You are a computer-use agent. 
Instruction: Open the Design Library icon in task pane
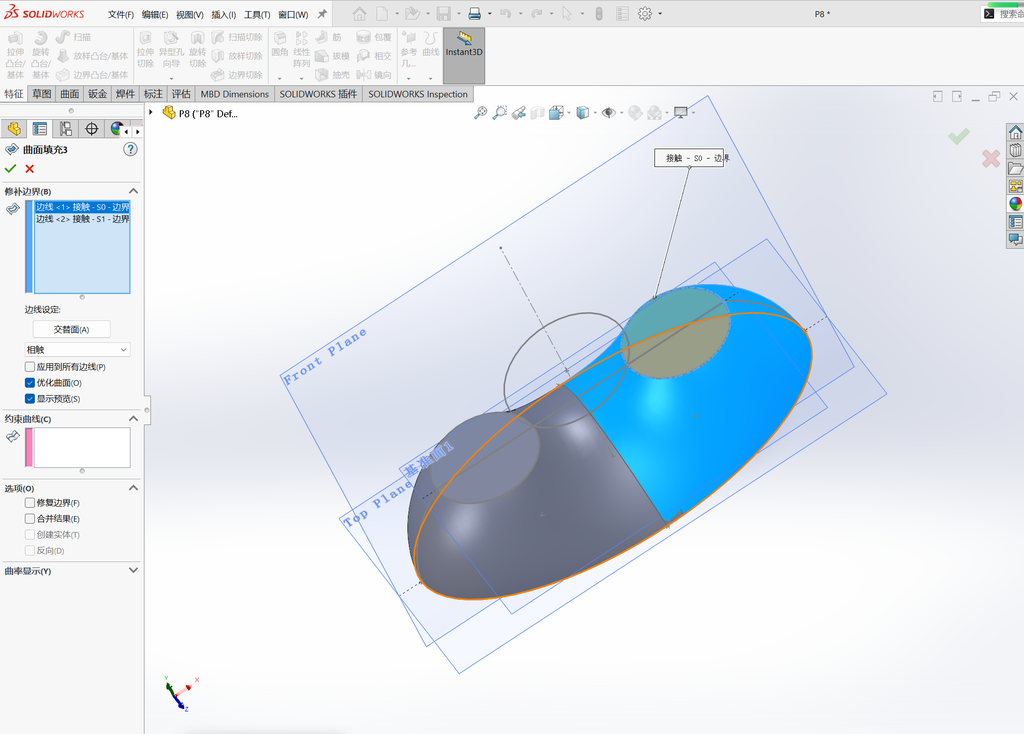pos(1016,150)
